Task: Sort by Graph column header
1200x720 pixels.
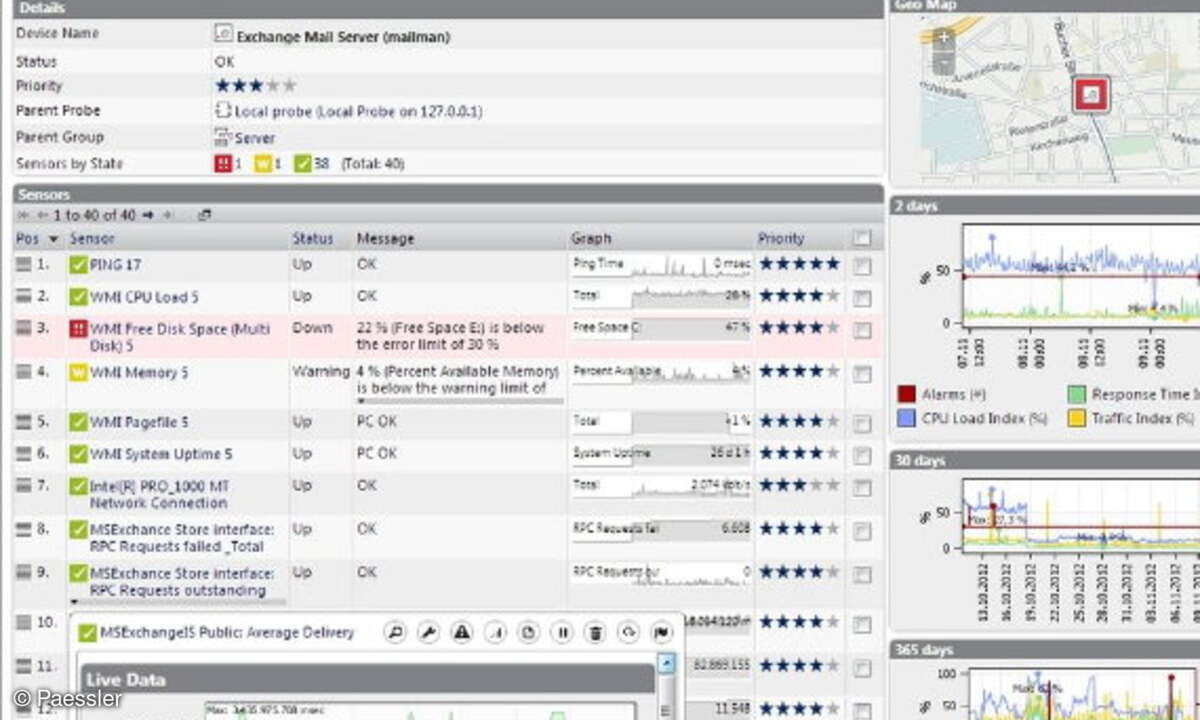Action: point(591,239)
